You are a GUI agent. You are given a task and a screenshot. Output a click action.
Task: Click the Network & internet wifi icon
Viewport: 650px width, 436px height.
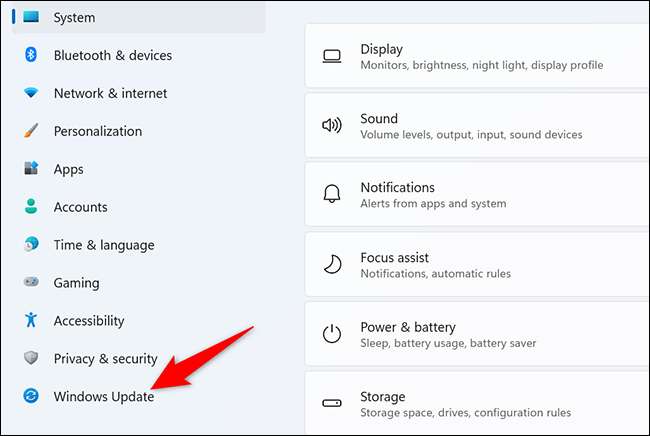coord(31,93)
